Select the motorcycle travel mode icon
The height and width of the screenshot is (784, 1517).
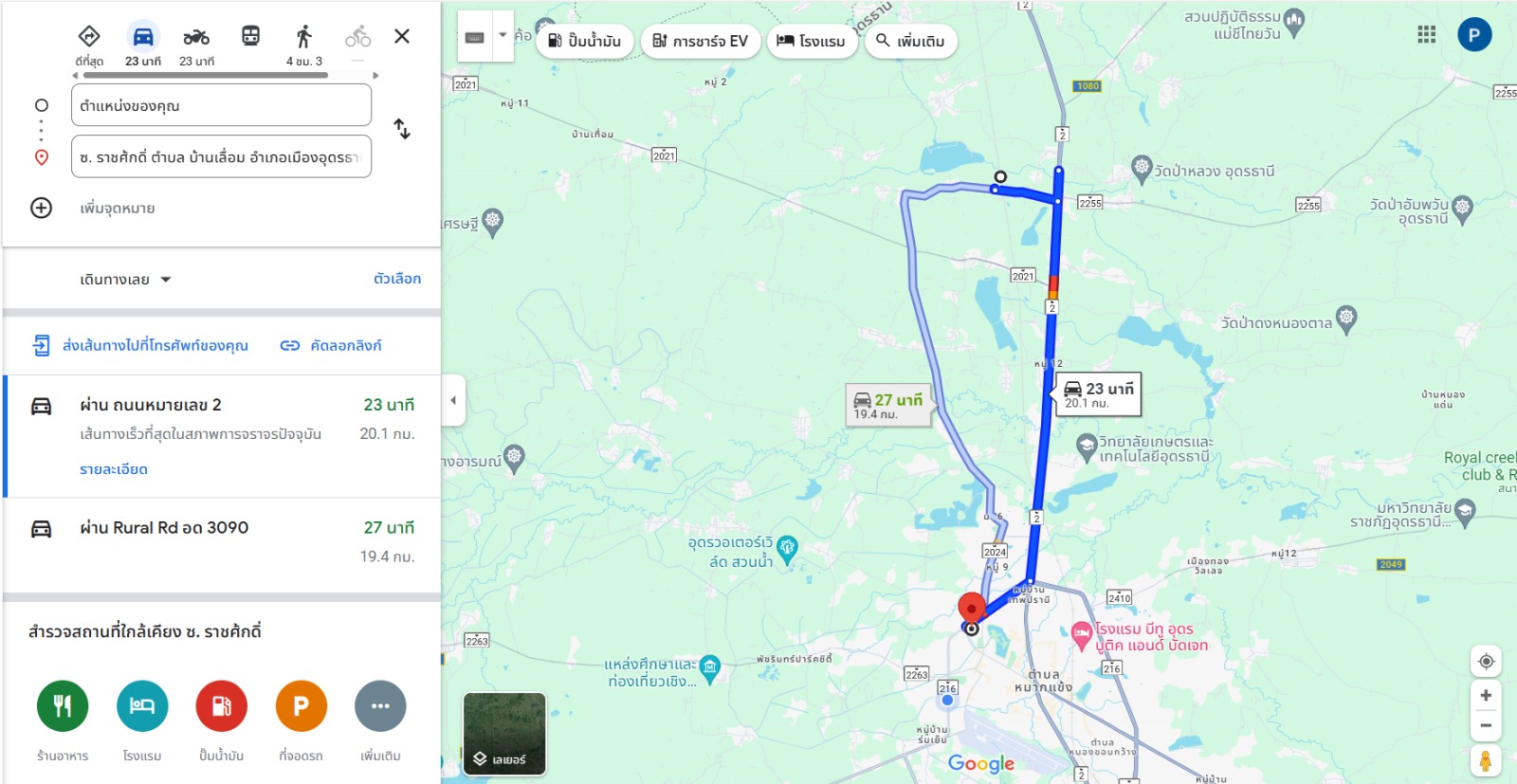[x=196, y=37]
